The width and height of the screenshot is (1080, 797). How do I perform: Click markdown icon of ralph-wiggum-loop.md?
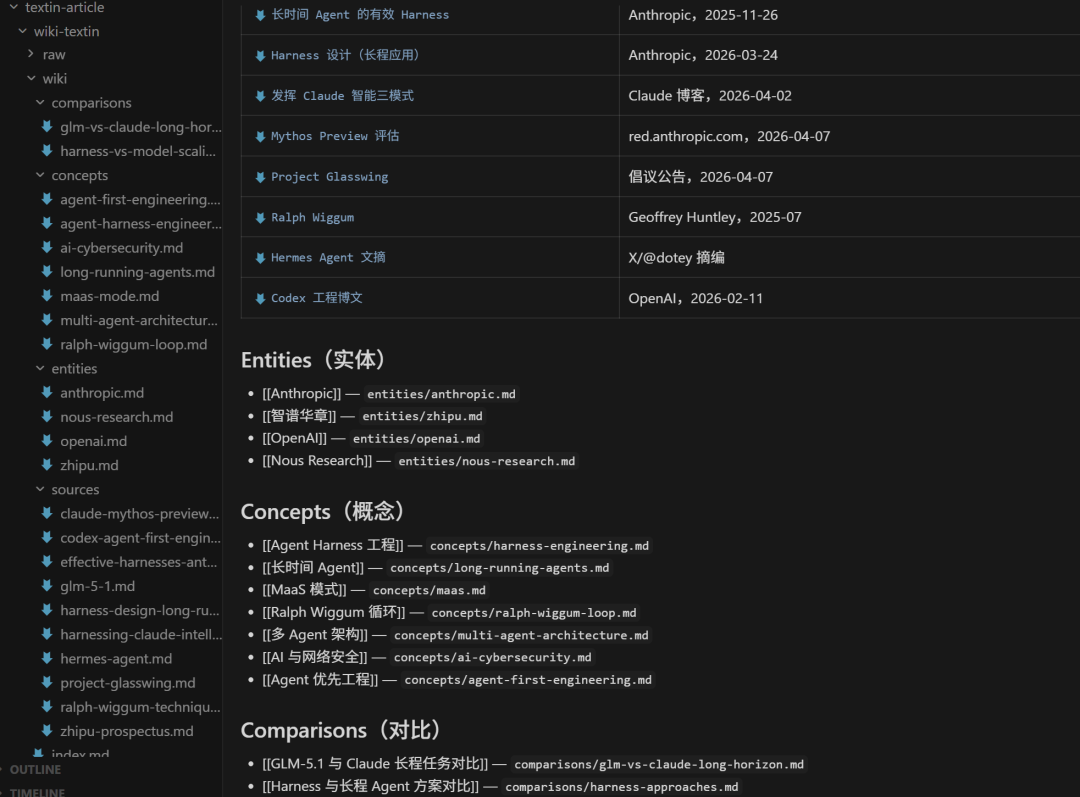coord(47,344)
